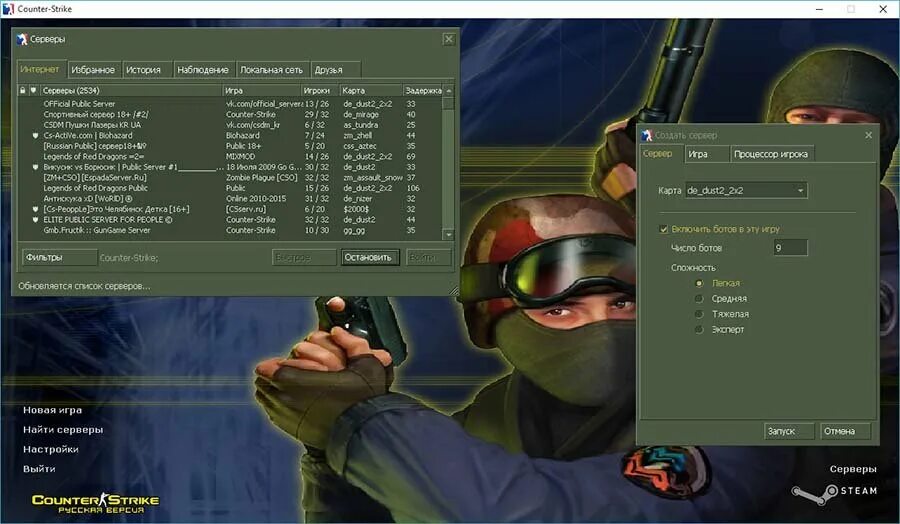Screen dimensions: 900x524
Task: Close the Создать сервер dialog
Action: coord(868,135)
